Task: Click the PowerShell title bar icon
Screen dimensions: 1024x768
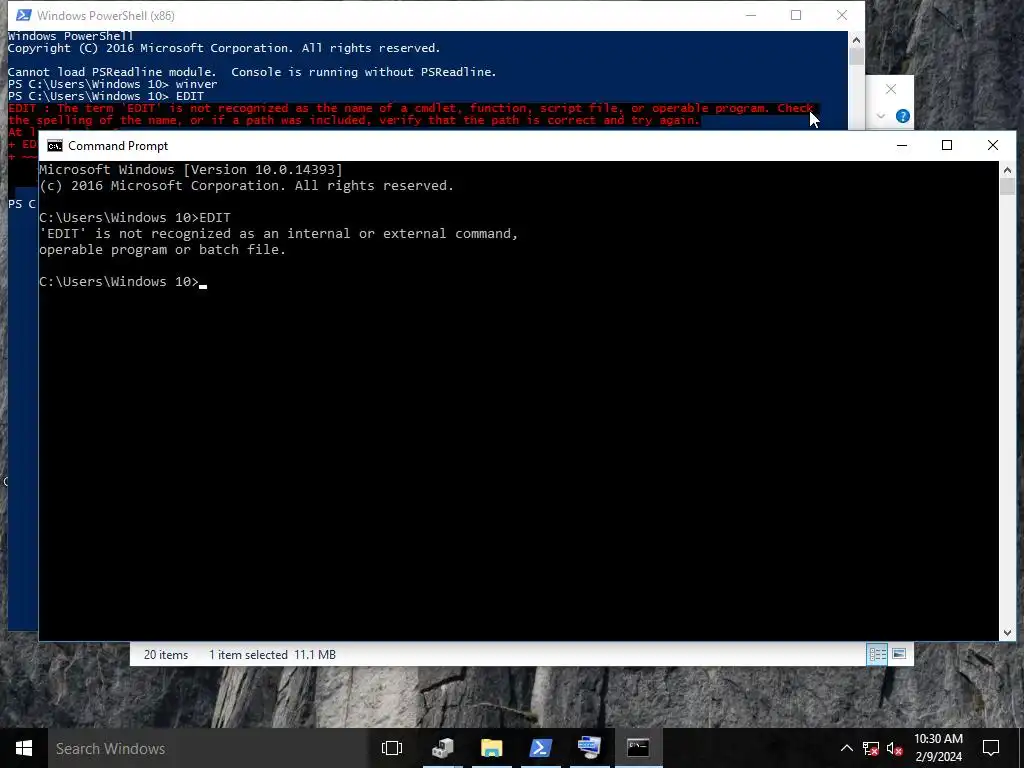Action: coord(24,15)
